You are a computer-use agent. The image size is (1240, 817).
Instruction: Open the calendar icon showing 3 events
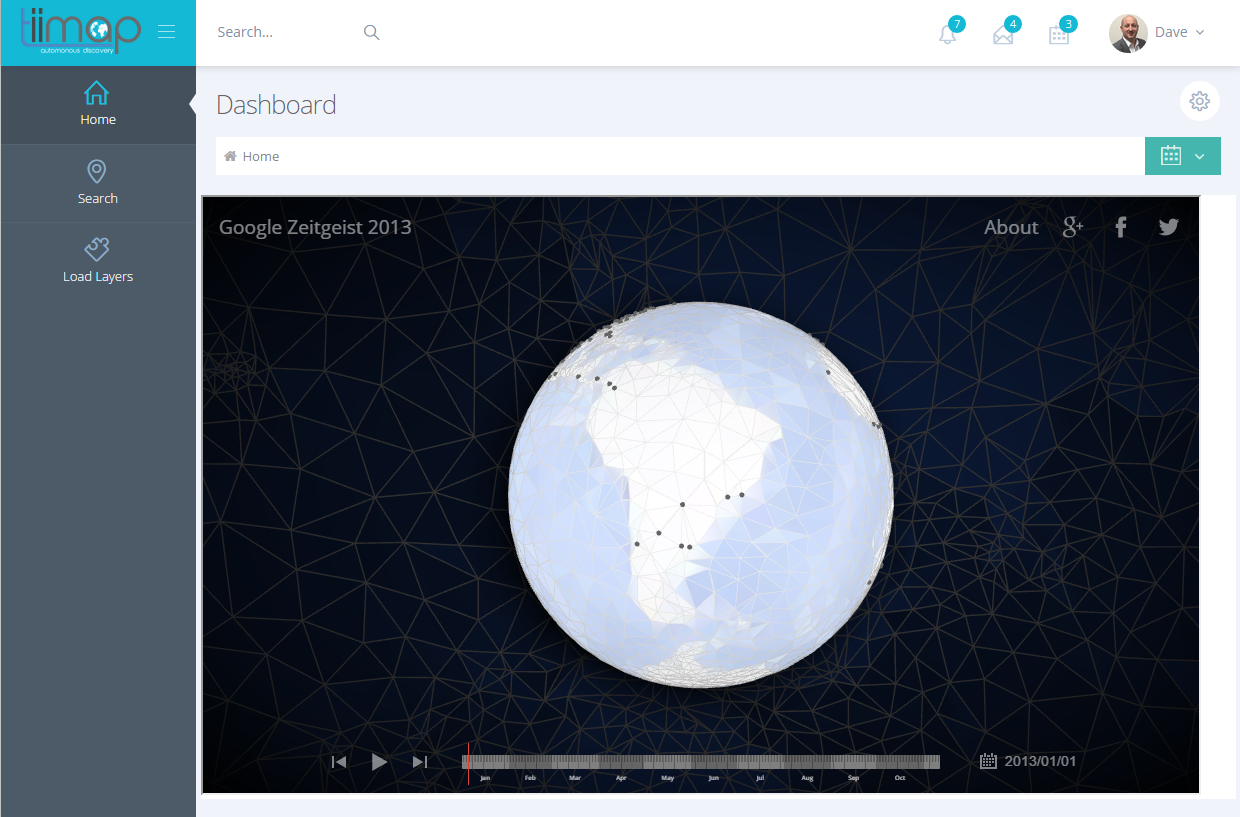1058,33
